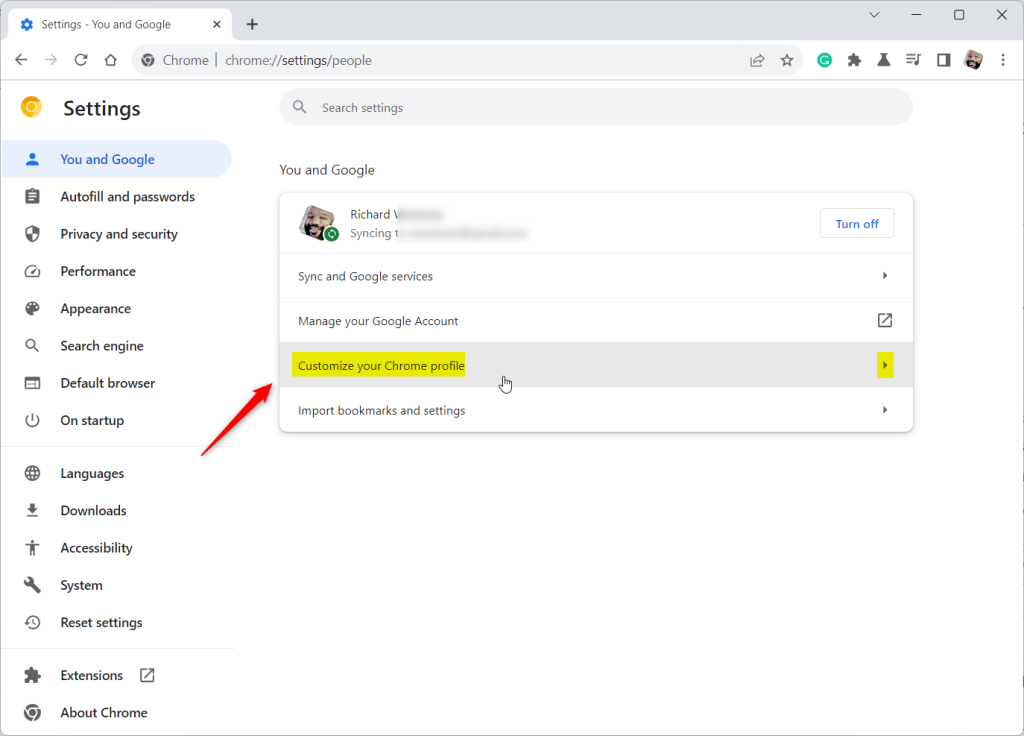Click the Sync and Google services arrow
The width and height of the screenshot is (1024, 736).
tap(885, 276)
